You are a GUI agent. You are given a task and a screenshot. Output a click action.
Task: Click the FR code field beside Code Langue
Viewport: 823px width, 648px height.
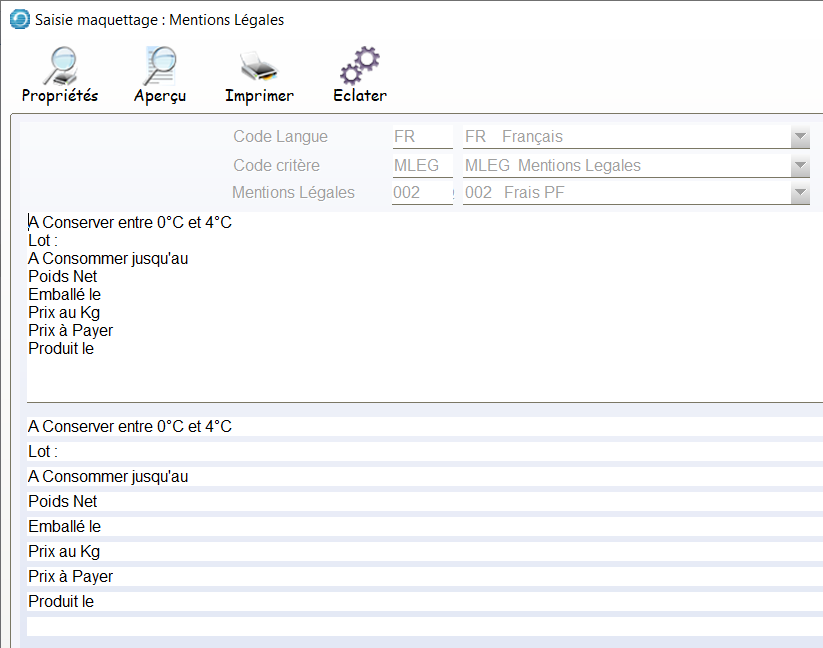[420, 137]
